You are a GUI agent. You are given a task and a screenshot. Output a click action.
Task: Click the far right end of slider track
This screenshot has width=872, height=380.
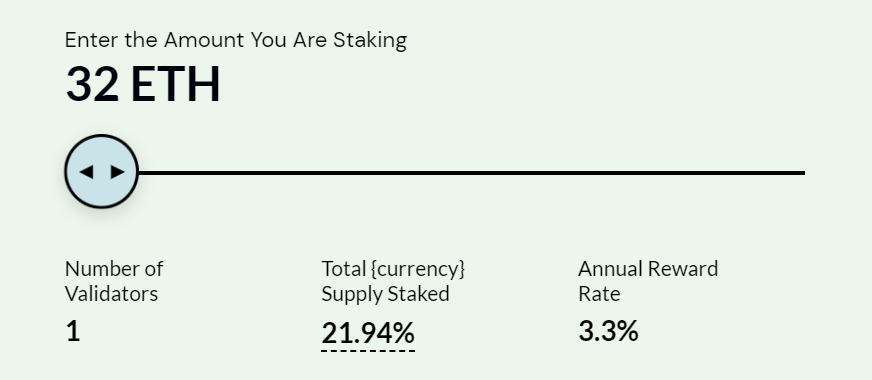point(802,173)
